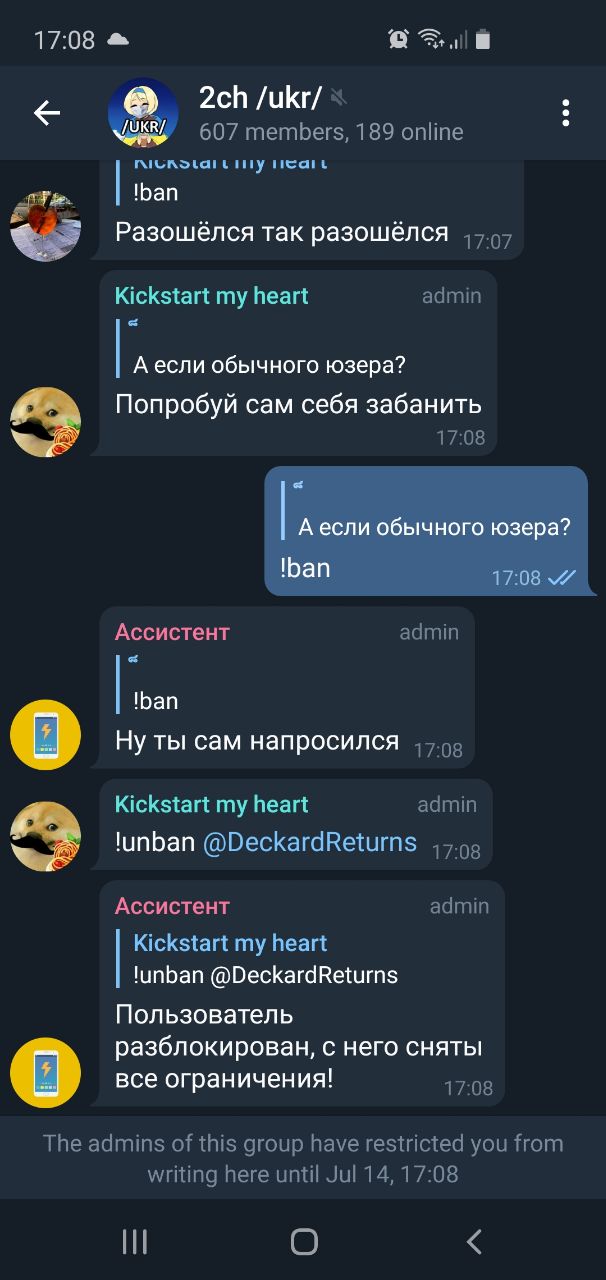Tap the 'Kickstart my heart' sender name above 'Попробуй сам себя забанить'
Screen dimensions: 606x1280
[x=212, y=296]
